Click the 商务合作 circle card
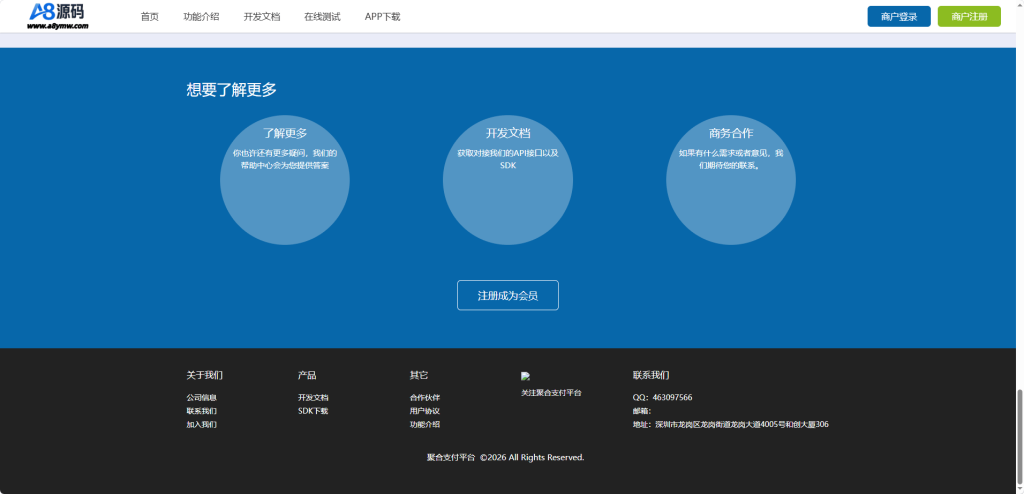 pyautogui.click(x=731, y=180)
